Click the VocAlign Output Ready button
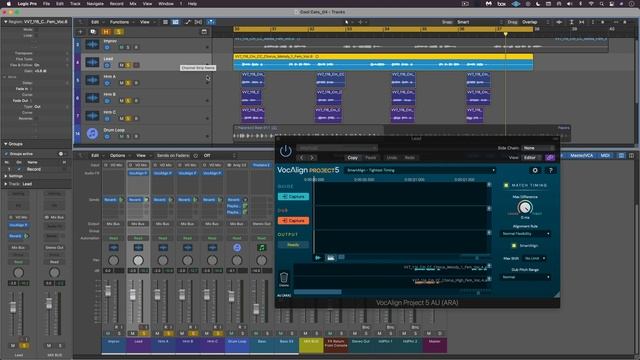The image size is (640, 360). point(293,245)
